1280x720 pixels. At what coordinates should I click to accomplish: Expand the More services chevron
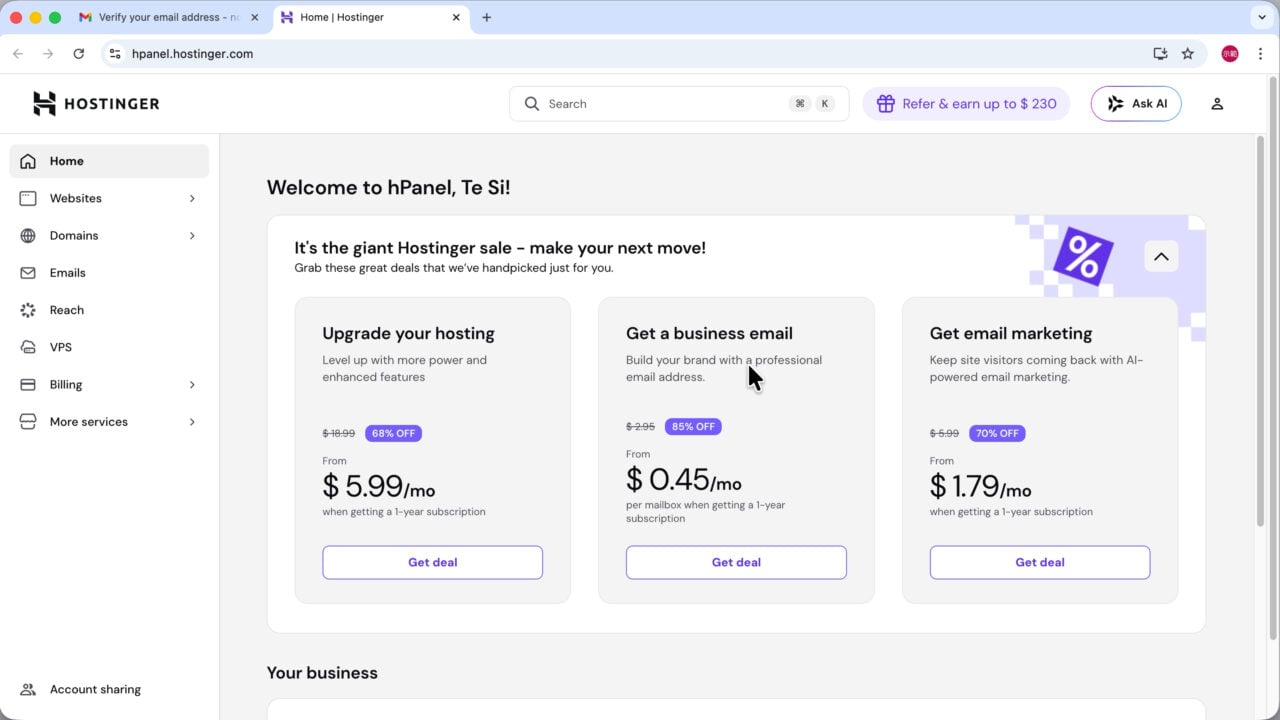click(x=192, y=422)
